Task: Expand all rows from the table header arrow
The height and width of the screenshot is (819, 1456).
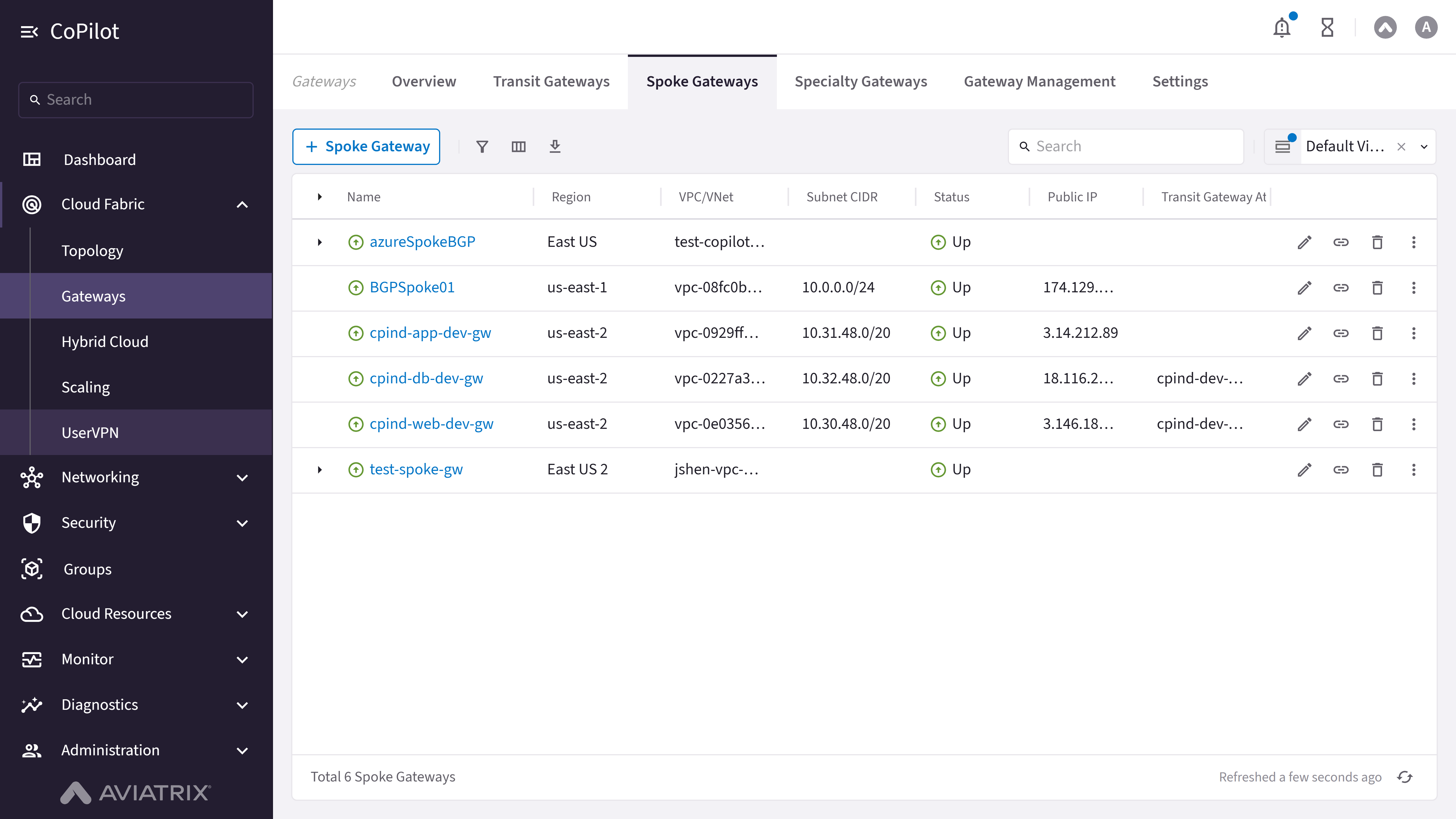Action: (320, 197)
